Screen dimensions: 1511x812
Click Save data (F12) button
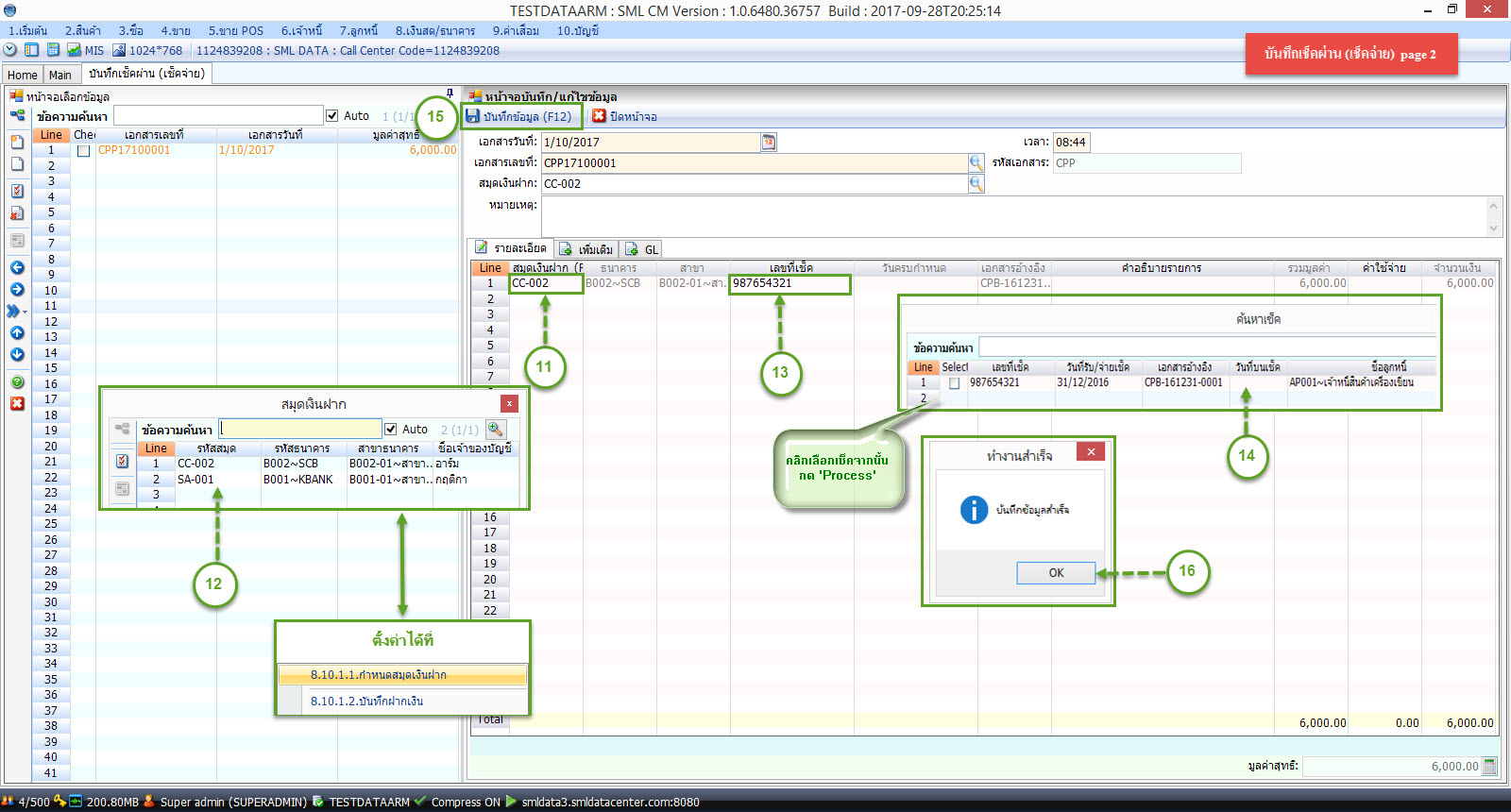[518, 116]
